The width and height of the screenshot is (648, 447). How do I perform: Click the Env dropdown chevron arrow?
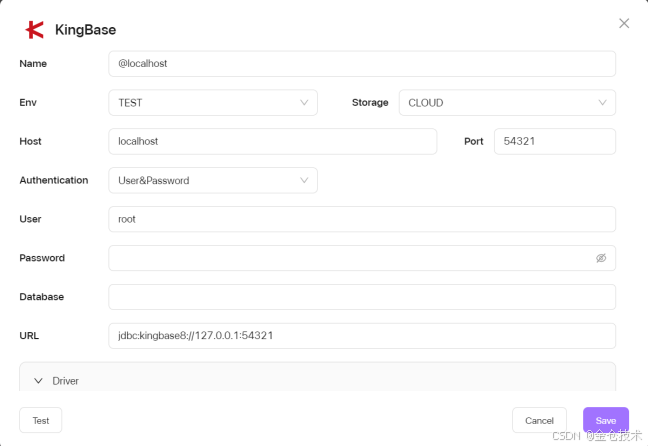pyautogui.click(x=304, y=103)
